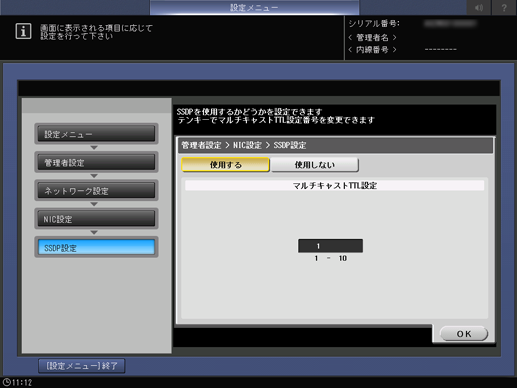Viewport: 517px width, 388px height.
Task: Select 使用する to enable SSDP
Action: coord(225,165)
